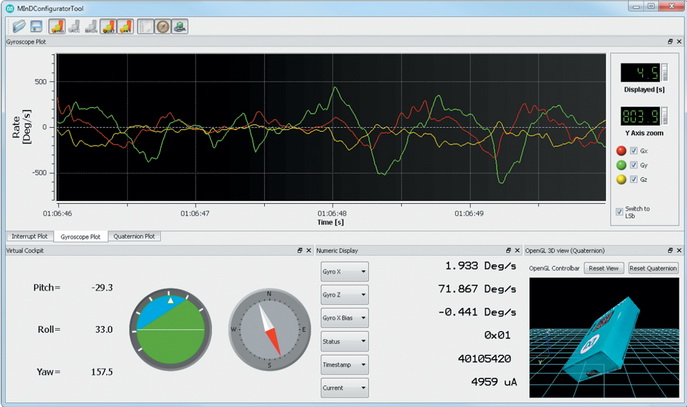
Task: Click the artificial horizon gauge
Action: pos(170,329)
